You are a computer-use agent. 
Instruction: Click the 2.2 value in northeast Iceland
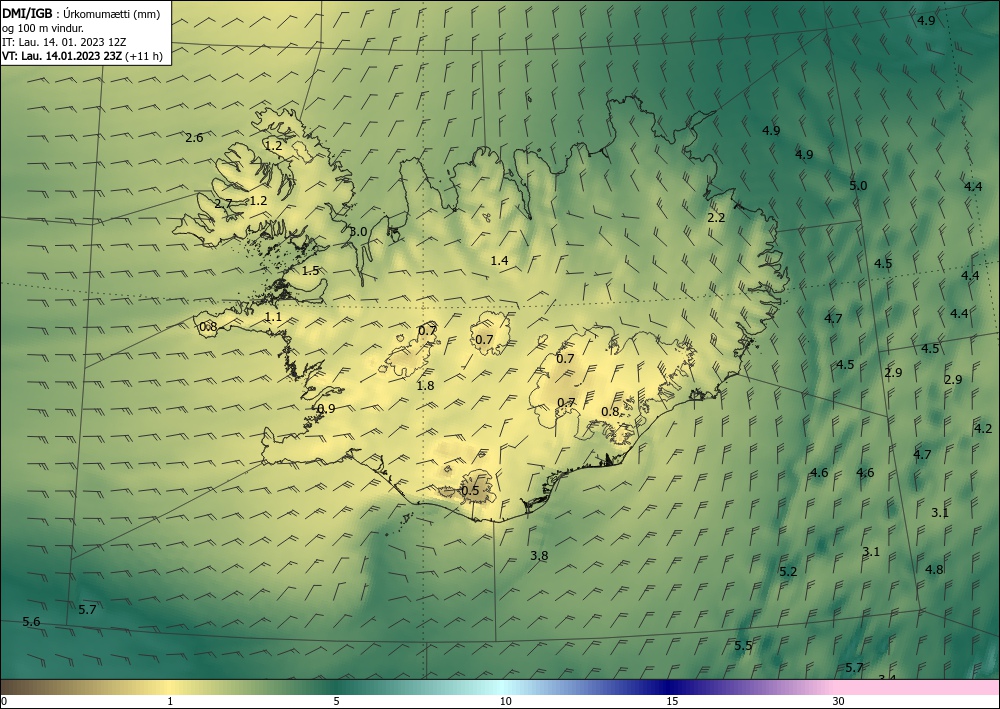coord(716,218)
